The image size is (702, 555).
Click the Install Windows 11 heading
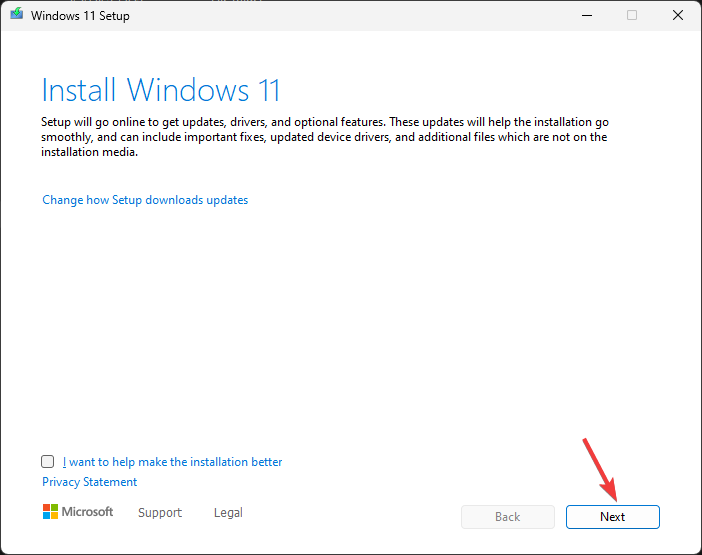(x=161, y=90)
